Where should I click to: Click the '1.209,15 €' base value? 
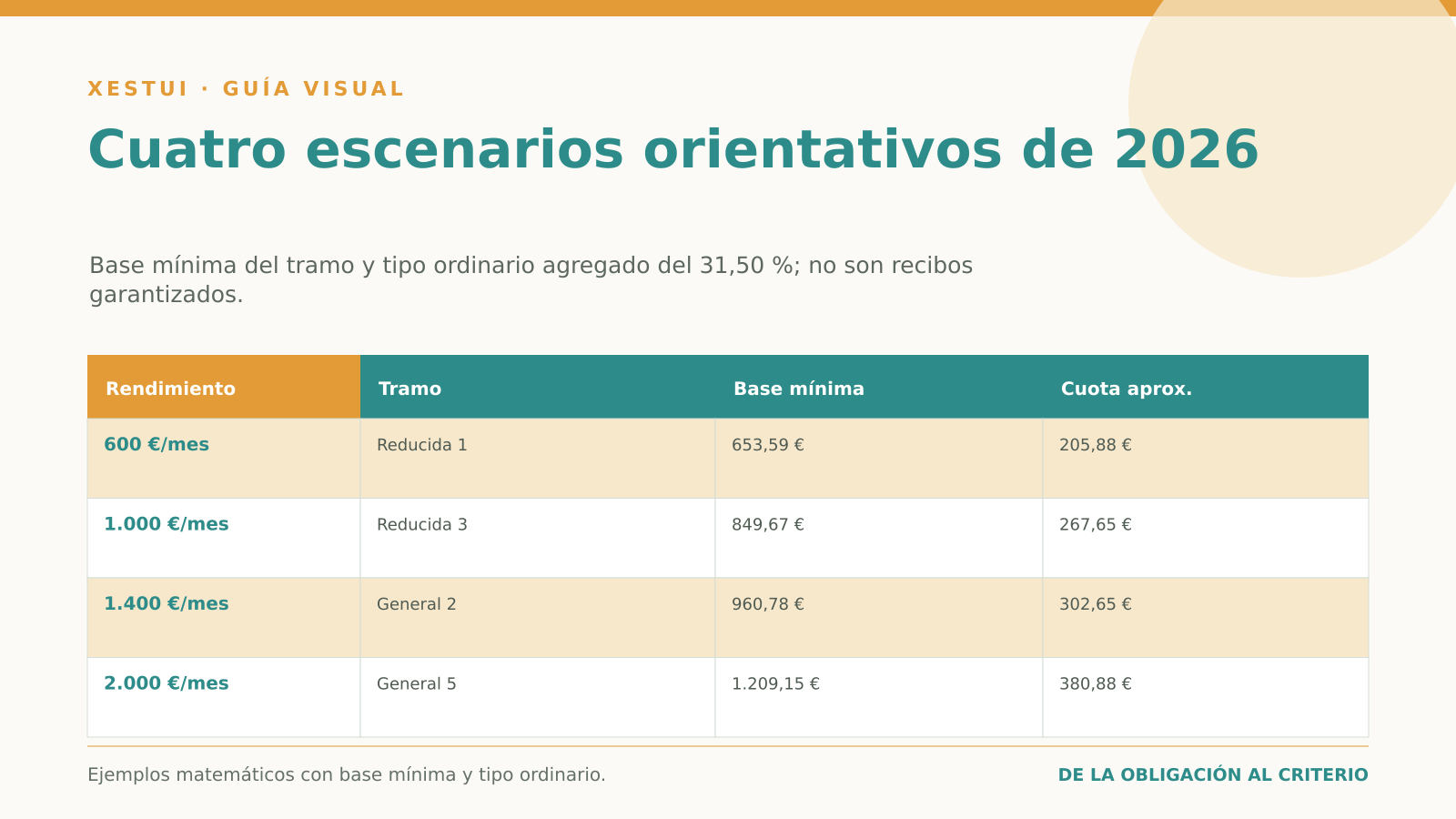tap(775, 684)
